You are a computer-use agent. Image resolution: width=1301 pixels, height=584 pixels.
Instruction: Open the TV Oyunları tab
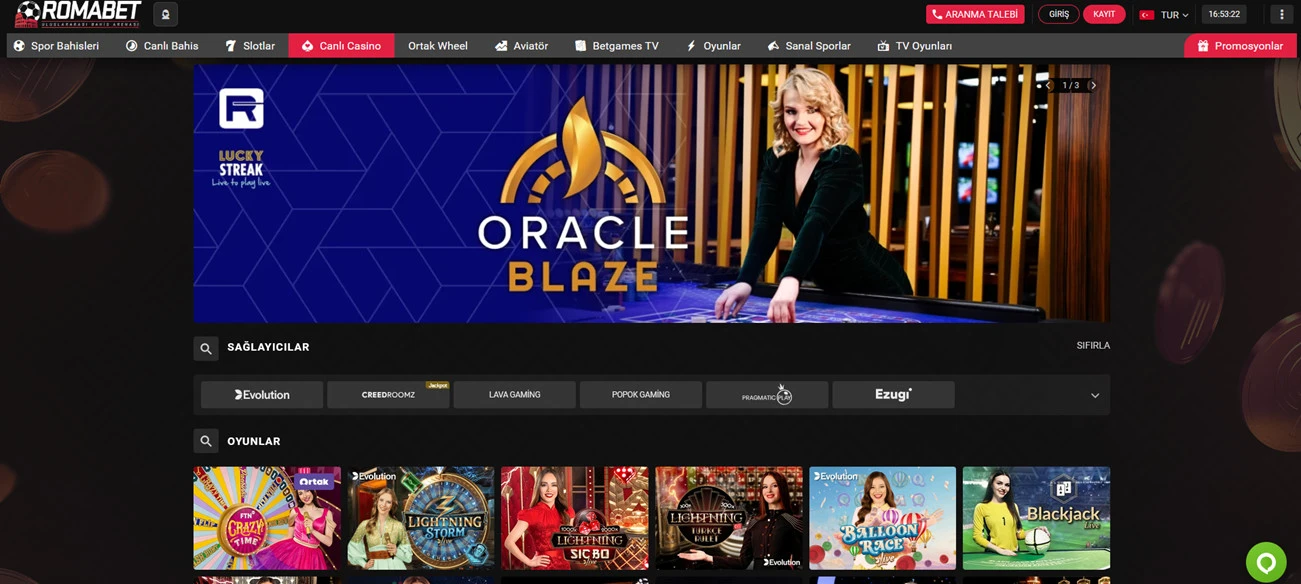pos(914,46)
